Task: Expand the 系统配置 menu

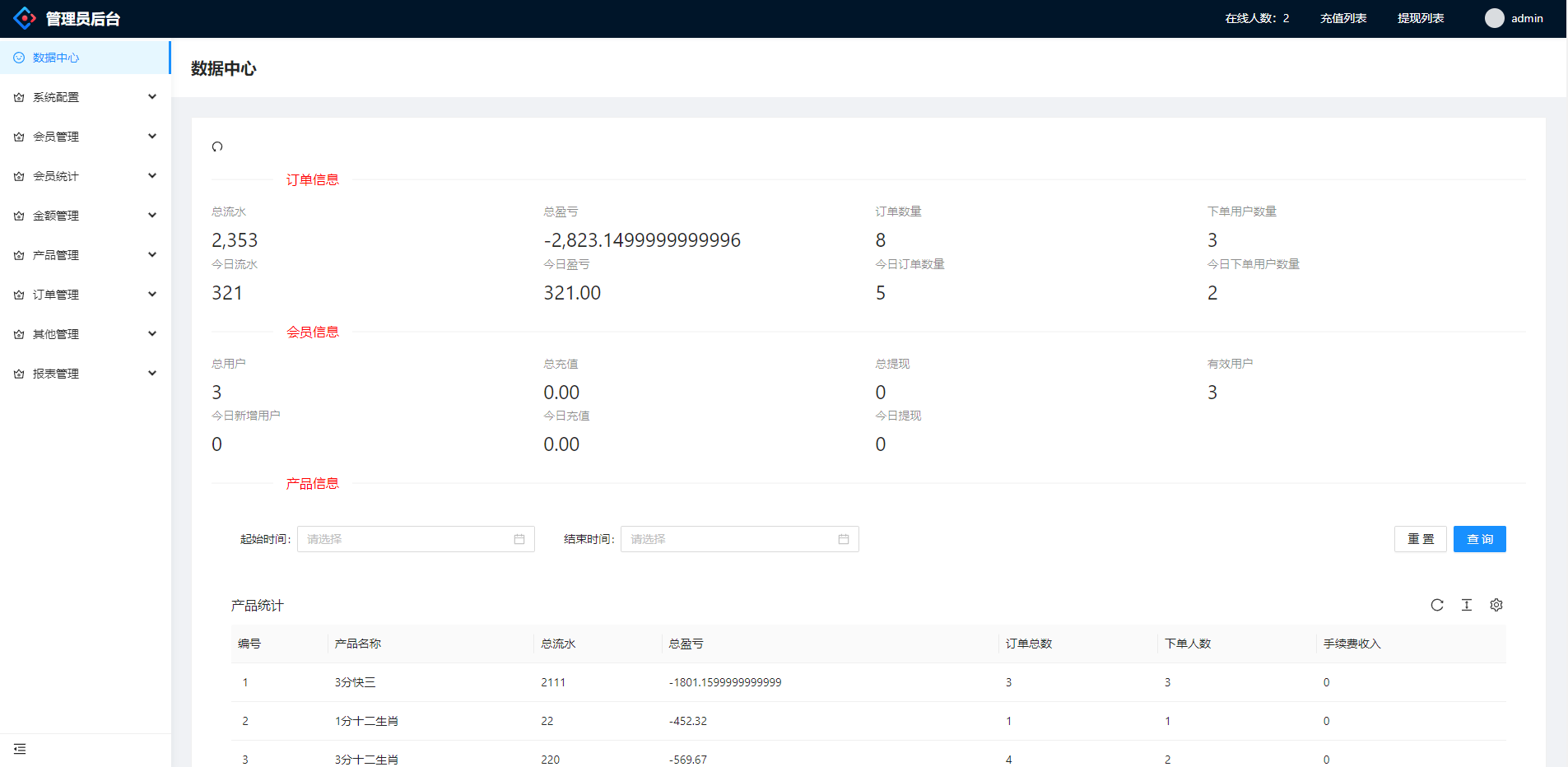Action: tap(85, 97)
